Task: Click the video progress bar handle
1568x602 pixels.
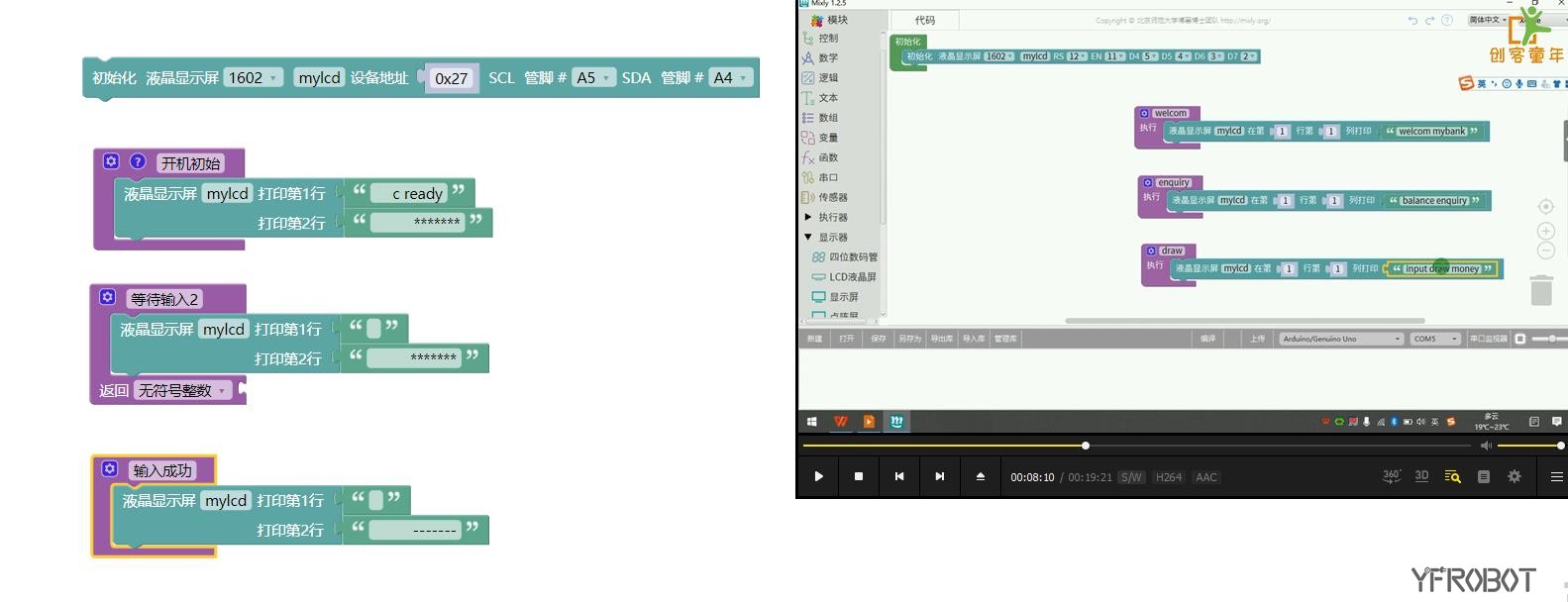Action: coord(1086,446)
